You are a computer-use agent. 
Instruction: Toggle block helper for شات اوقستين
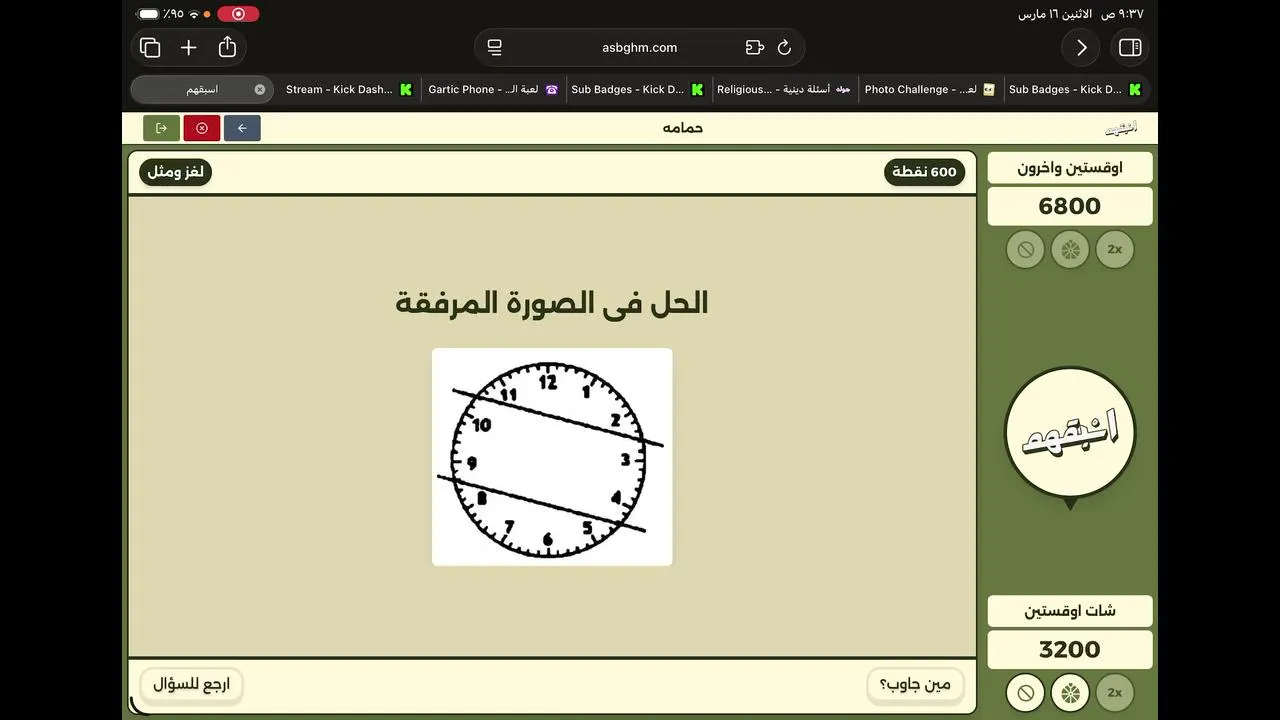(1025, 692)
